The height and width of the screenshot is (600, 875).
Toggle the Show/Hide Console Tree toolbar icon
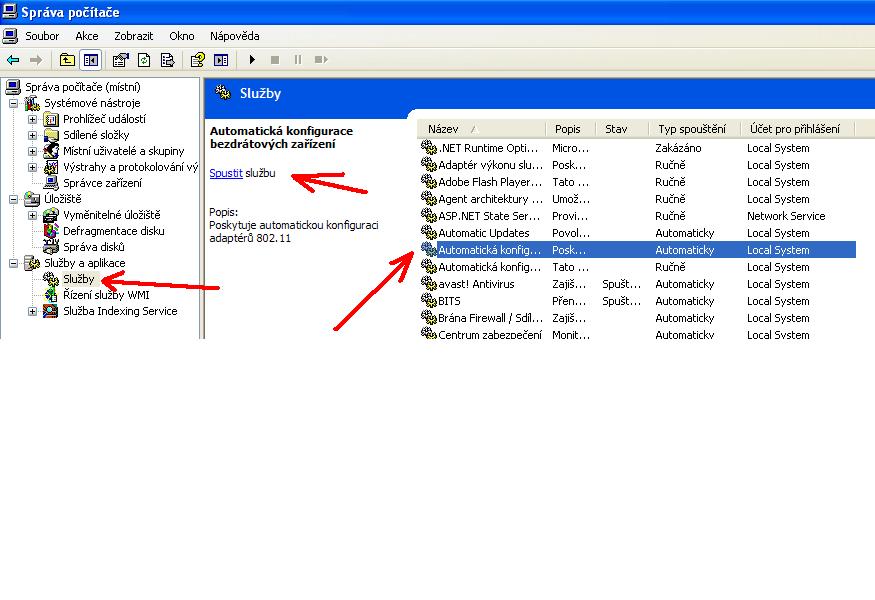[x=90, y=60]
